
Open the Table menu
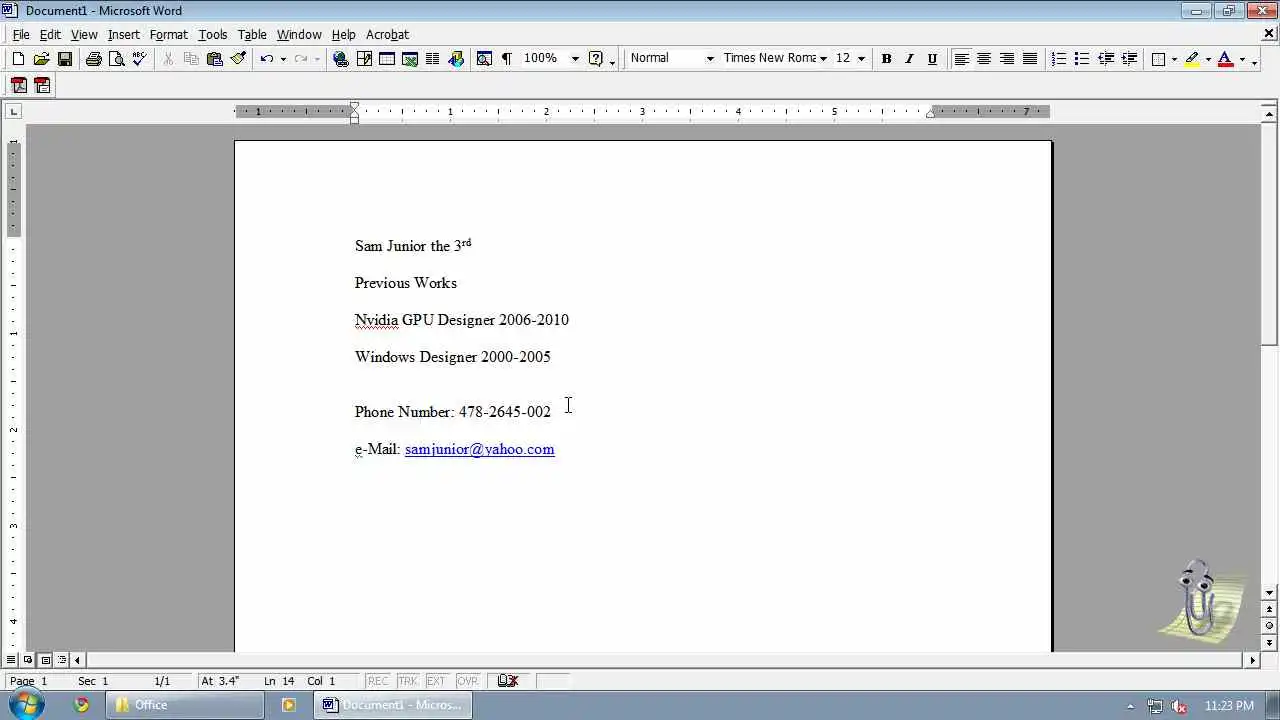pos(252,34)
